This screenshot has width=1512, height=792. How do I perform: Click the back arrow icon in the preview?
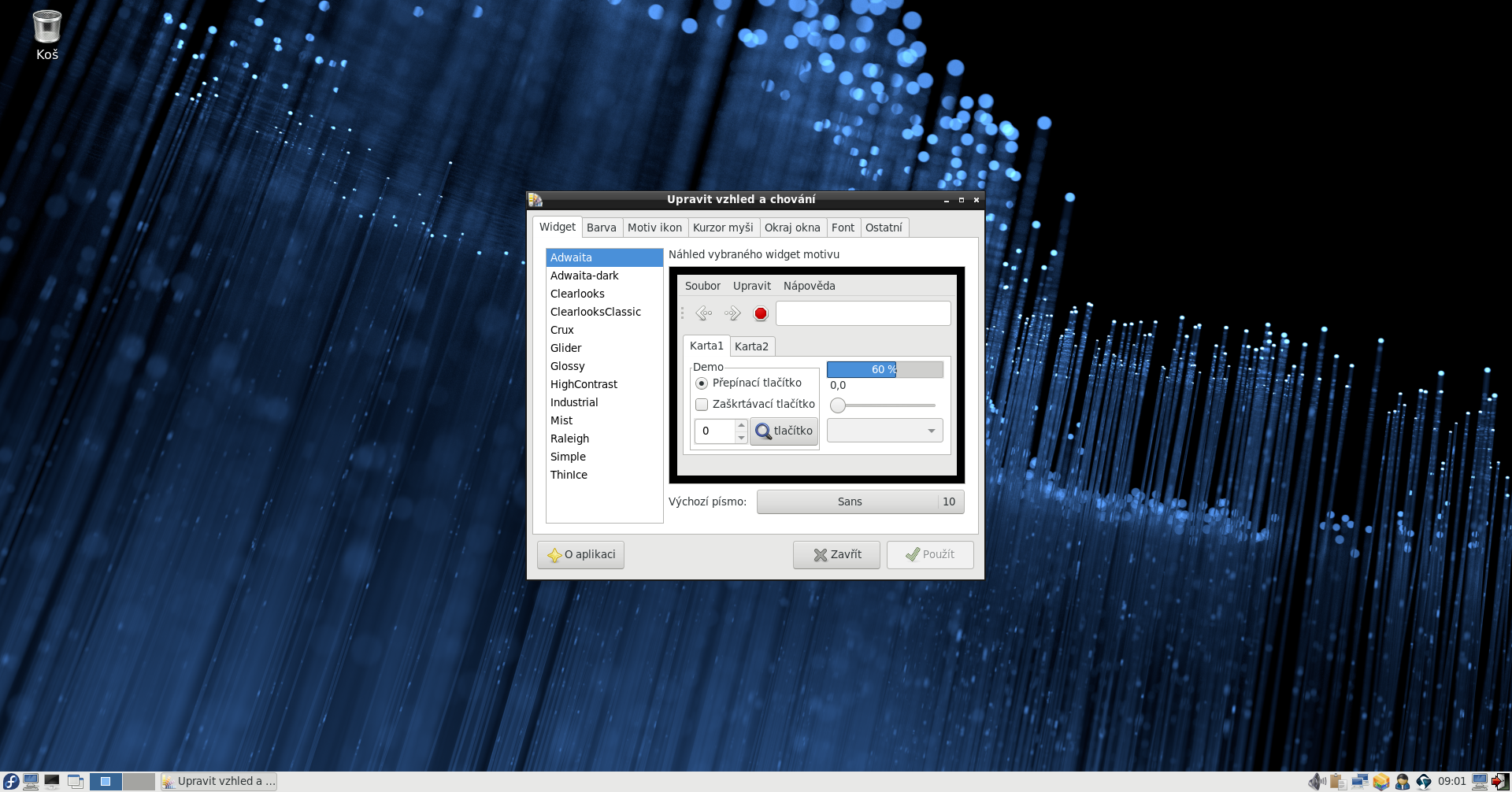click(704, 313)
